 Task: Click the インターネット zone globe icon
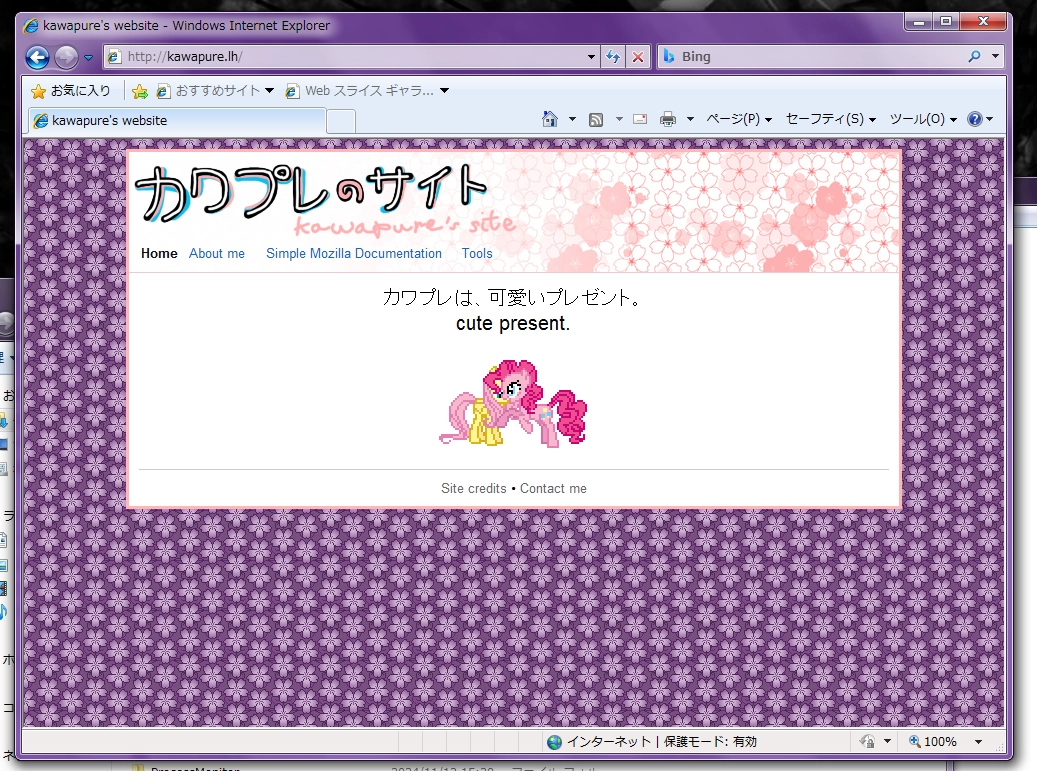point(554,742)
